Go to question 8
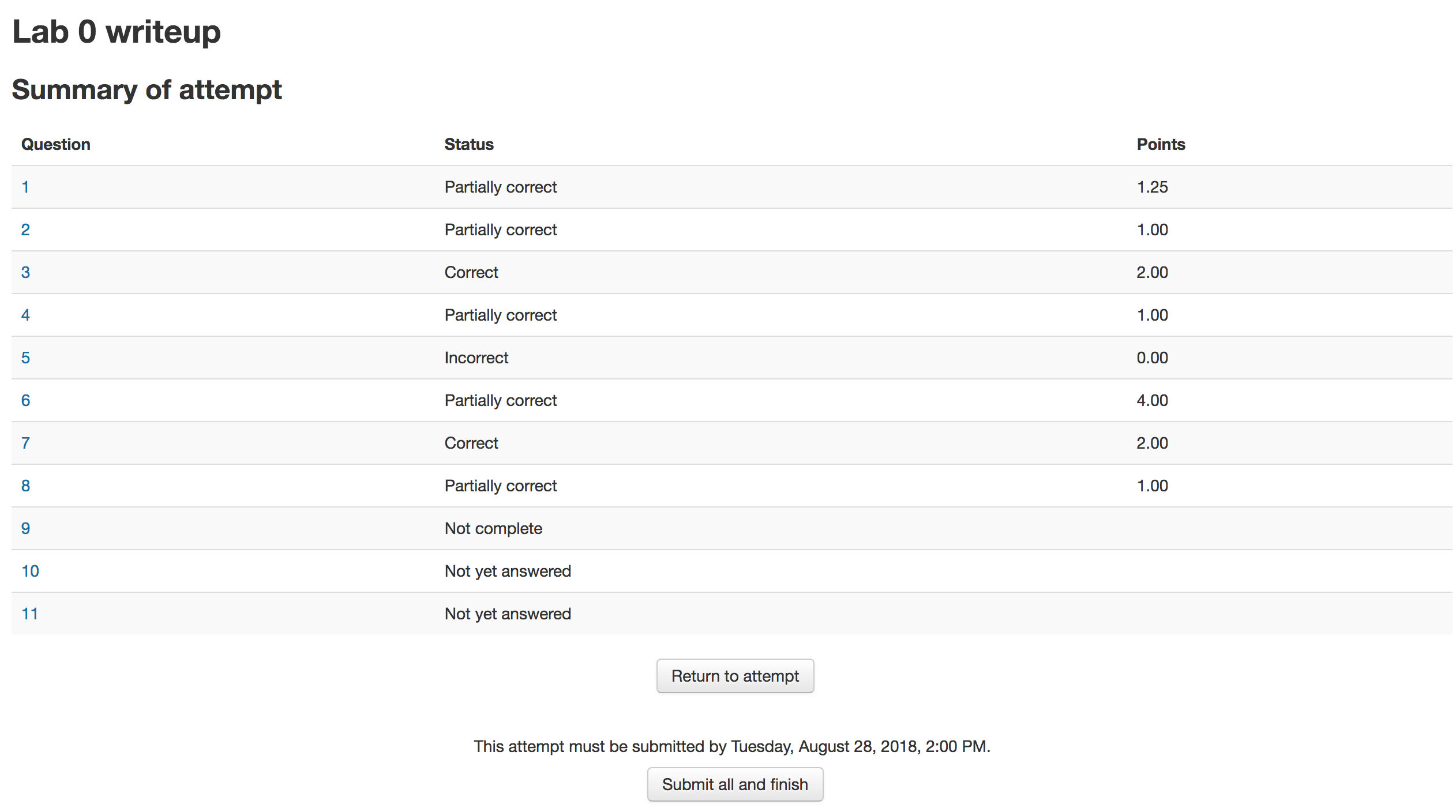Image resolution: width=1456 pixels, height=812 pixels. tap(25, 486)
